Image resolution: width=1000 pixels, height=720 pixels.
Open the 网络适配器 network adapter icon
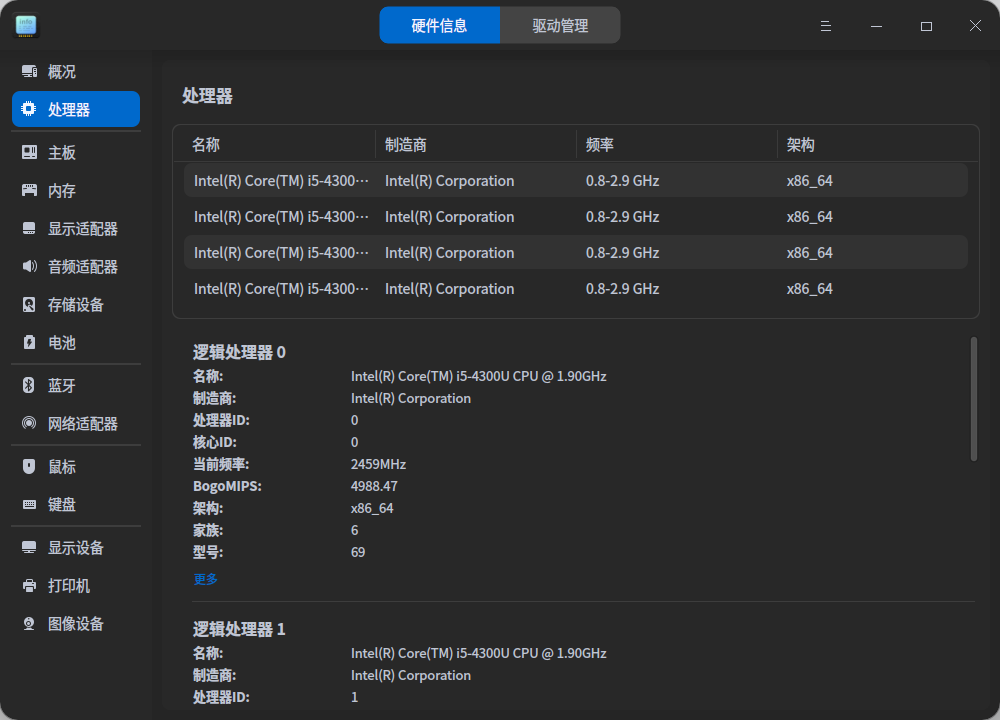pos(29,424)
